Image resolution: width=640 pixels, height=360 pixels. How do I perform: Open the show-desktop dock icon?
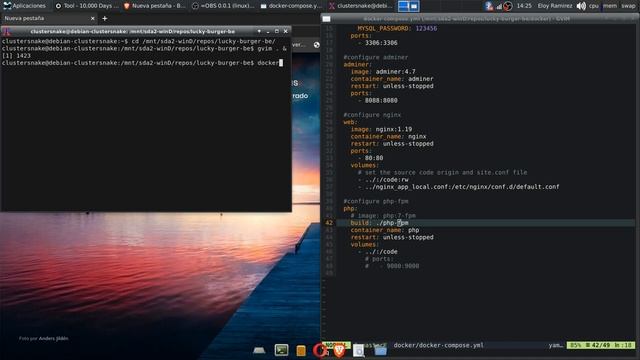click(259, 350)
